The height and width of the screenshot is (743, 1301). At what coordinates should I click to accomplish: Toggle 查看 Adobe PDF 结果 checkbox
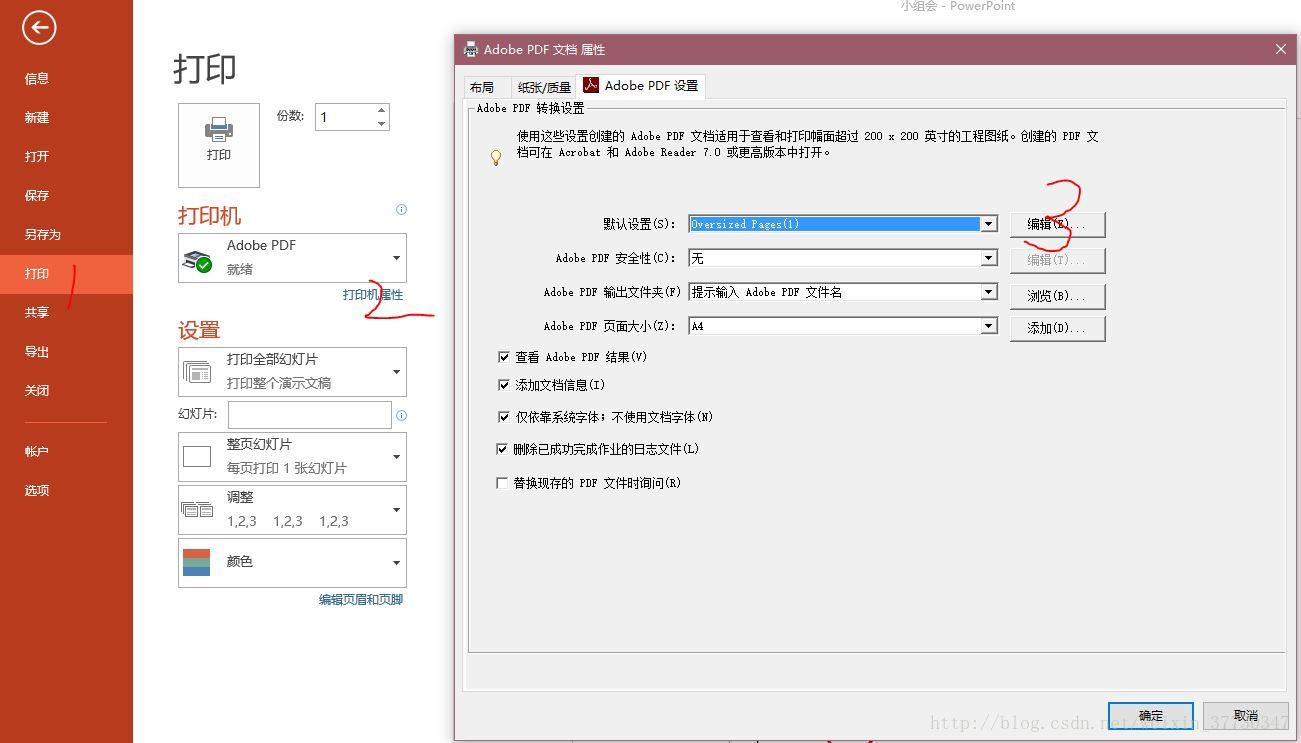[503, 357]
